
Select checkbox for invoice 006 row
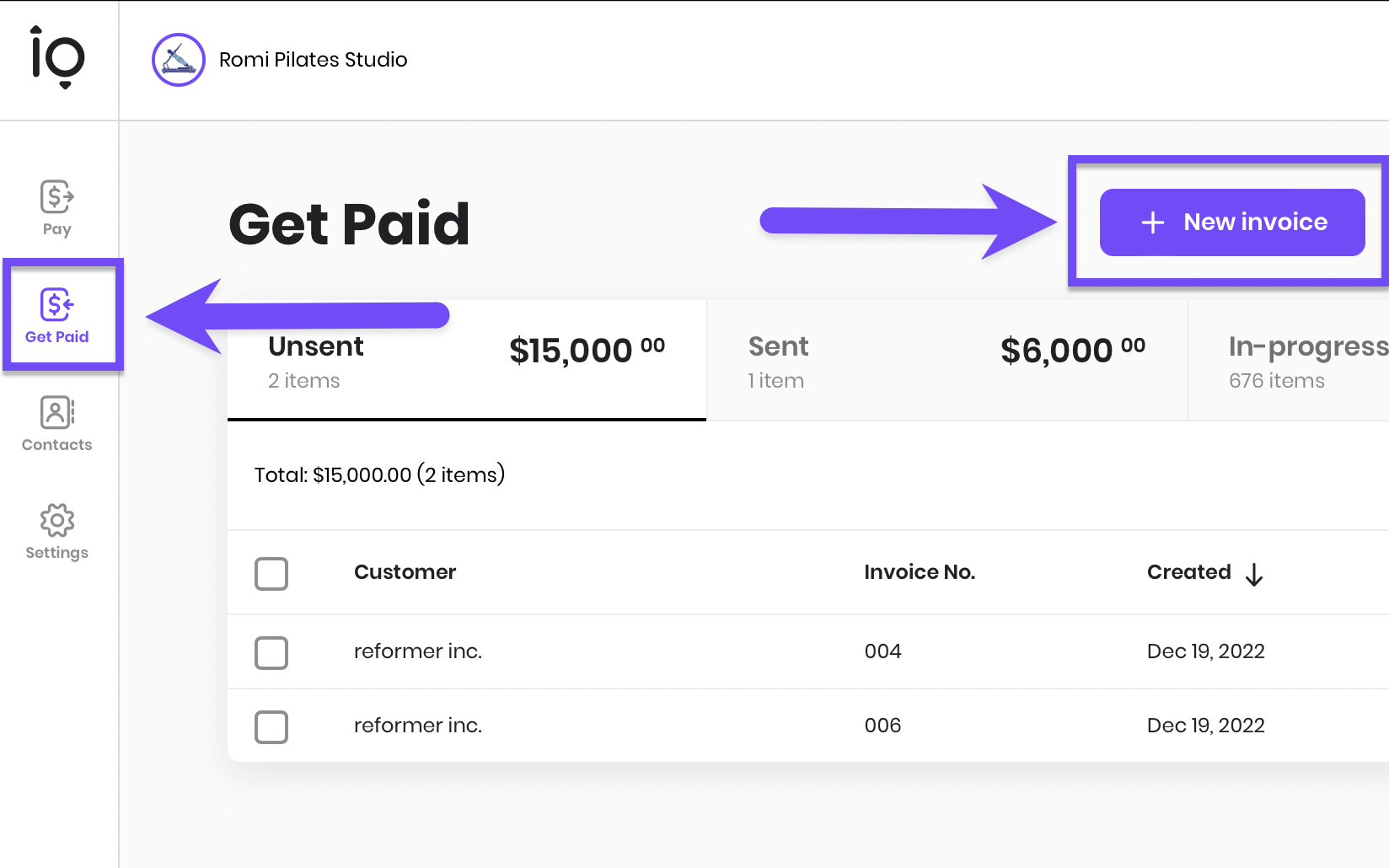tap(271, 727)
